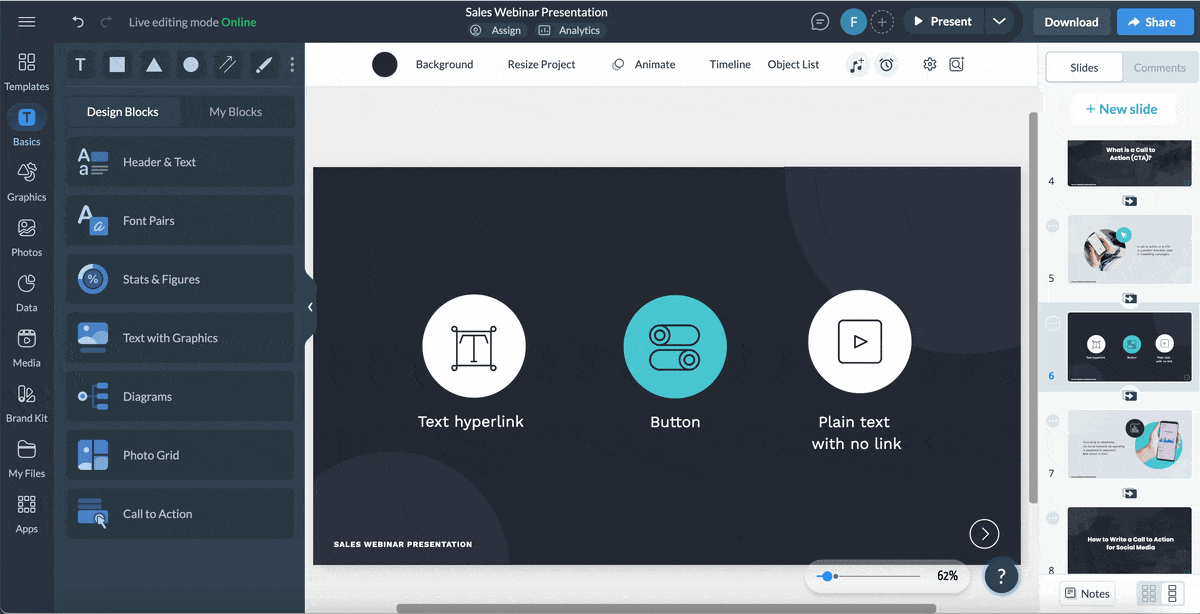This screenshot has width=1200, height=614.
Task: Select the triangle shape tool
Action: click(x=154, y=65)
